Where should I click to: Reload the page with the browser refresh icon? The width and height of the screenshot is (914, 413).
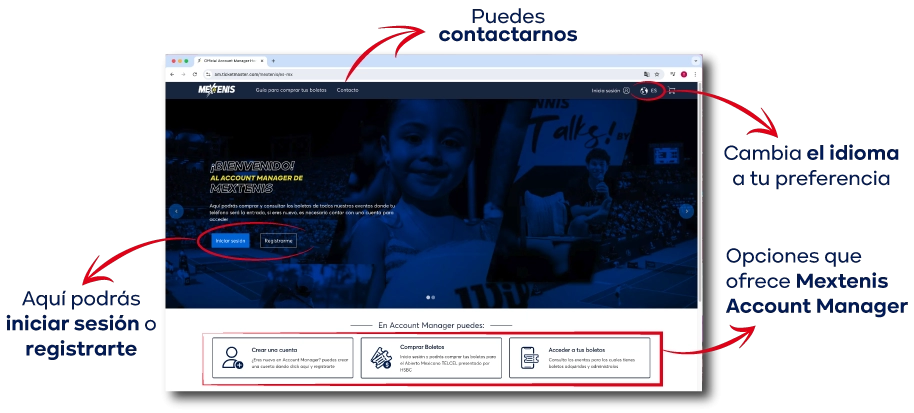tap(193, 74)
